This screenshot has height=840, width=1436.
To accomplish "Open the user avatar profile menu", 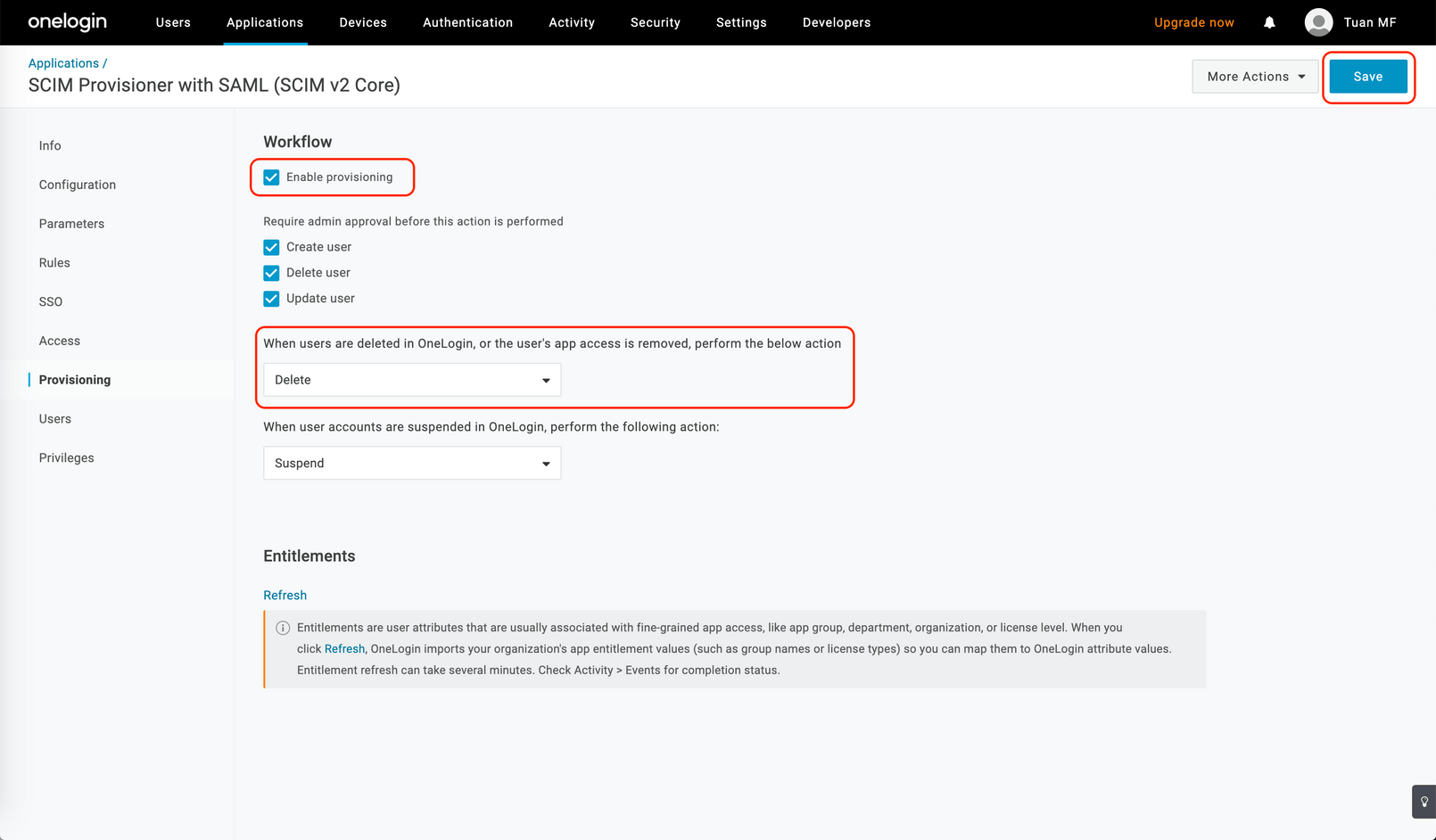I will (x=1318, y=22).
